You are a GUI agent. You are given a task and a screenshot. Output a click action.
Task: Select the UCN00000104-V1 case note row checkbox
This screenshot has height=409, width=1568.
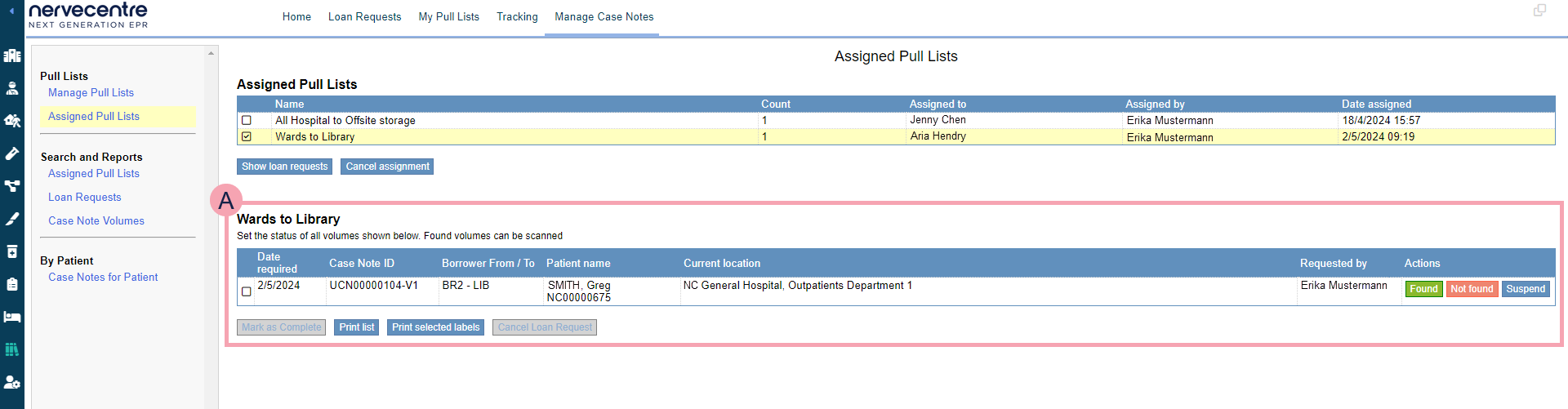pos(247,291)
